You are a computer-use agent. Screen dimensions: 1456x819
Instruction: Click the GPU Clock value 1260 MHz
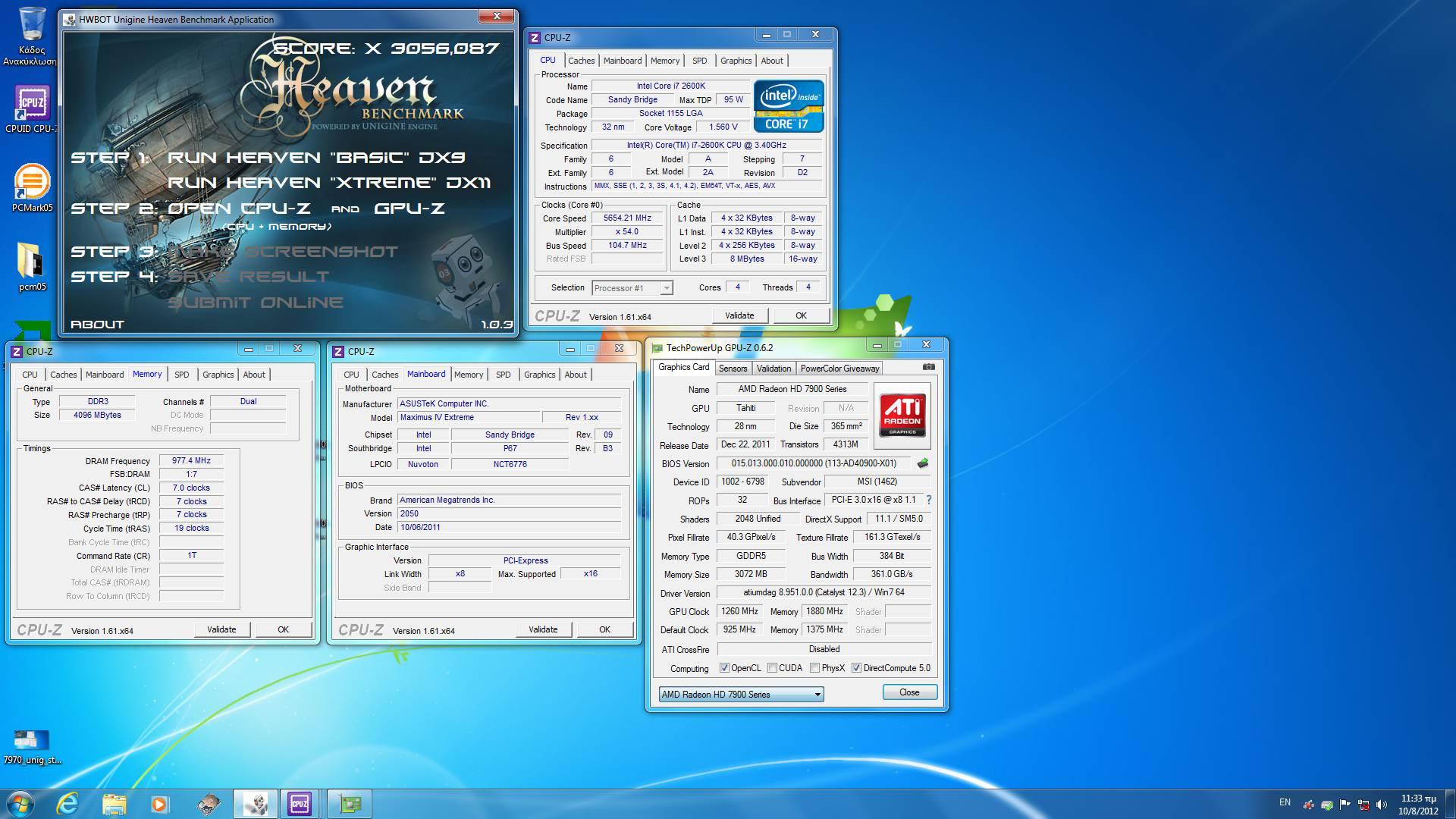coord(739,611)
